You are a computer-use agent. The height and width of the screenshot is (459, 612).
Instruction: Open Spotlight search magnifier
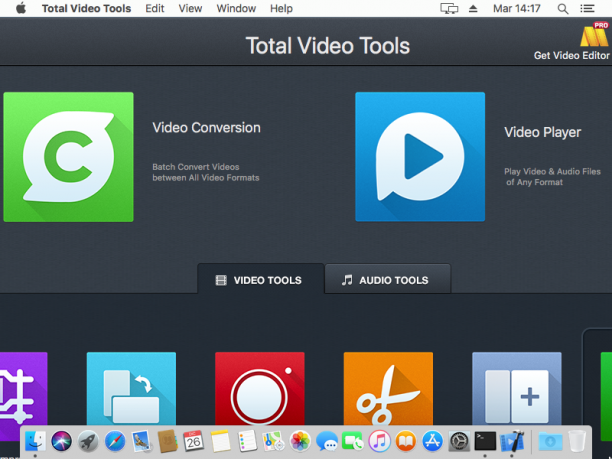click(x=562, y=9)
